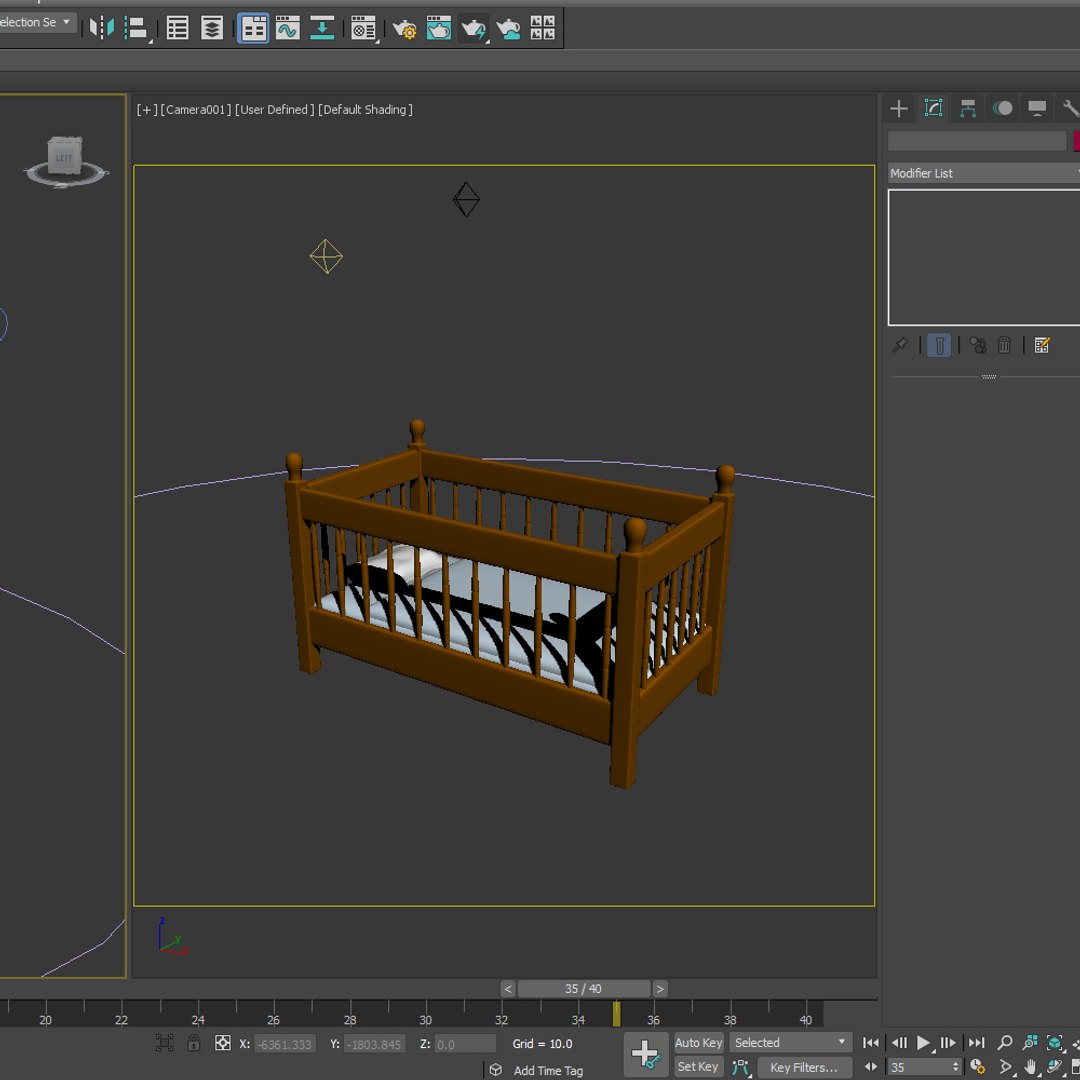The height and width of the screenshot is (1080, 1080).
Task: Click the Pin Stack icon
Action: point(900,345)
